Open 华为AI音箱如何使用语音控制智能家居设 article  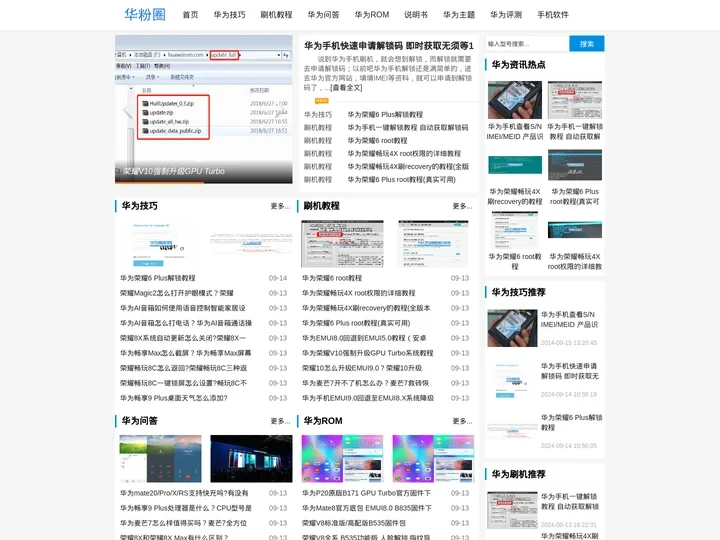coord(183,308)
